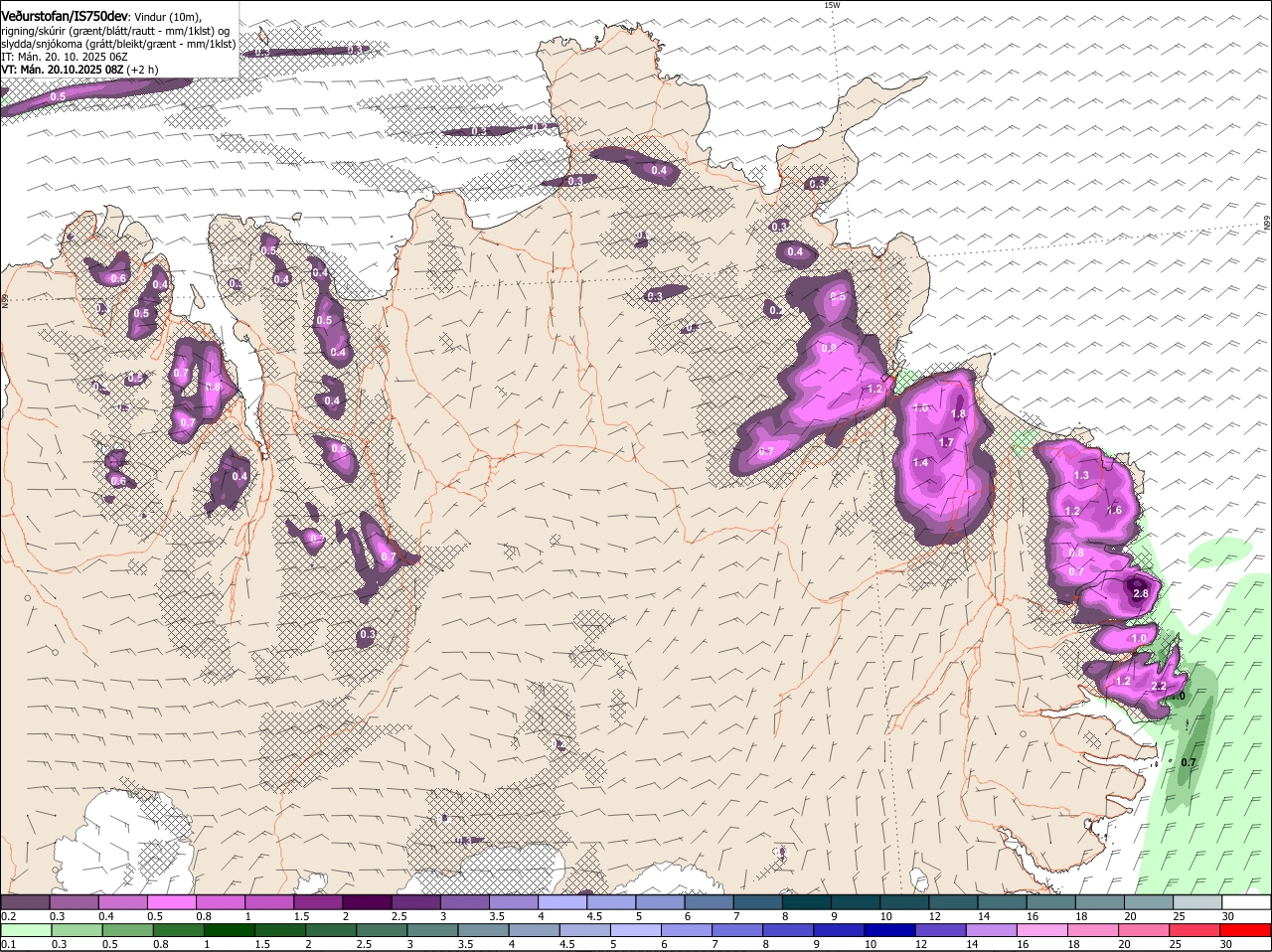Click the 2.8 precipitation value on the map
This screenshot has width=1272, height=952.
tap(1141, 593)
